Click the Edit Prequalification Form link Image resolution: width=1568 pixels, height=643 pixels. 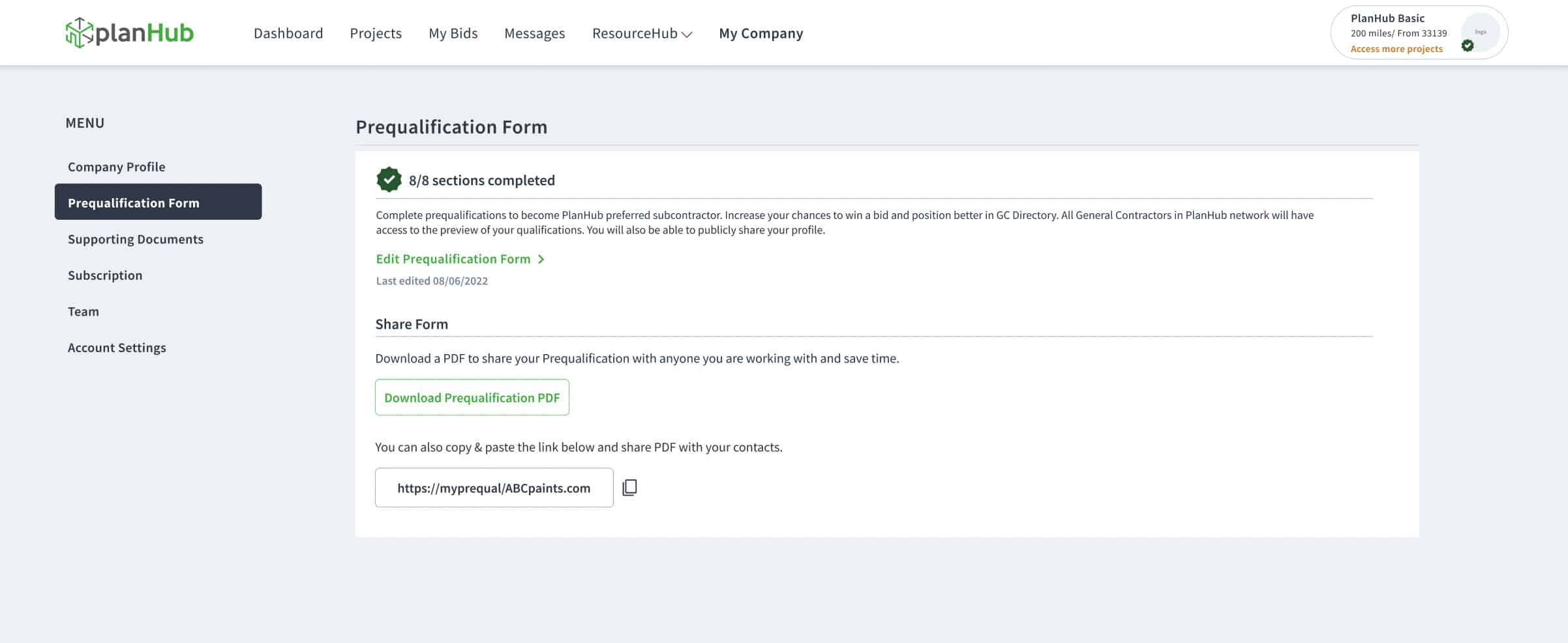(x=453, y=259)
